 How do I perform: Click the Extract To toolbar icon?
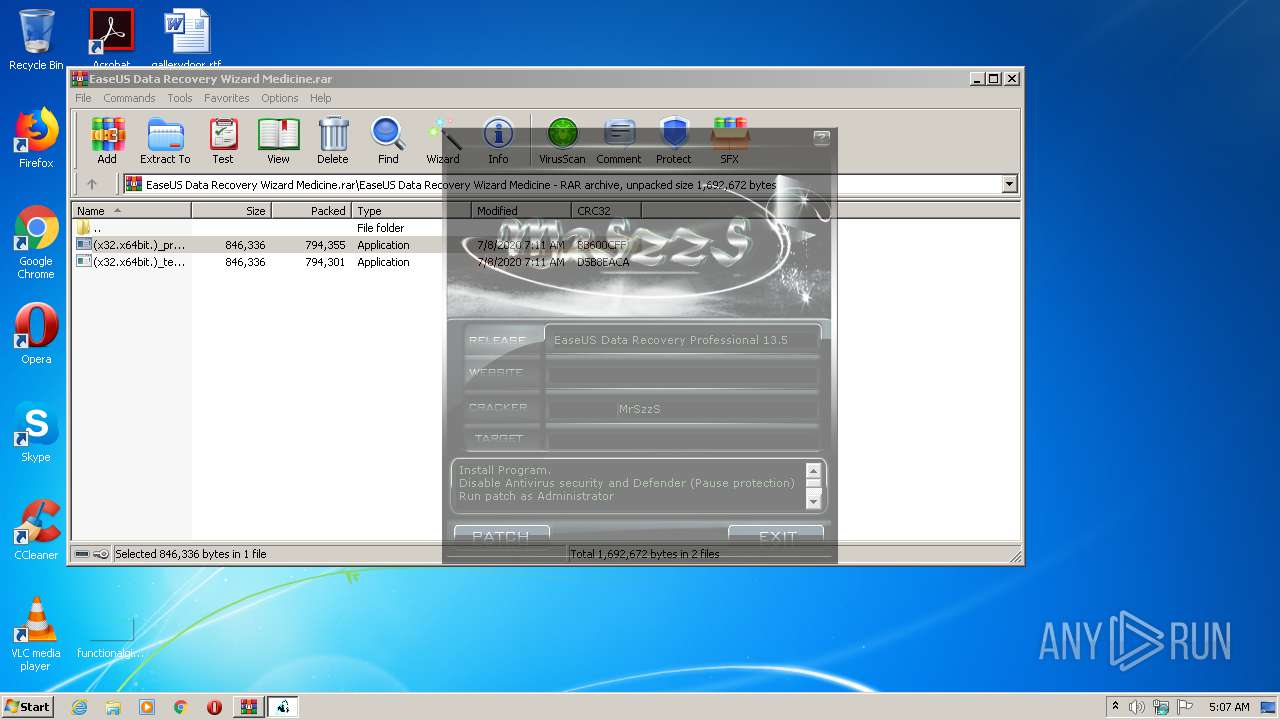tap(165, 140)
